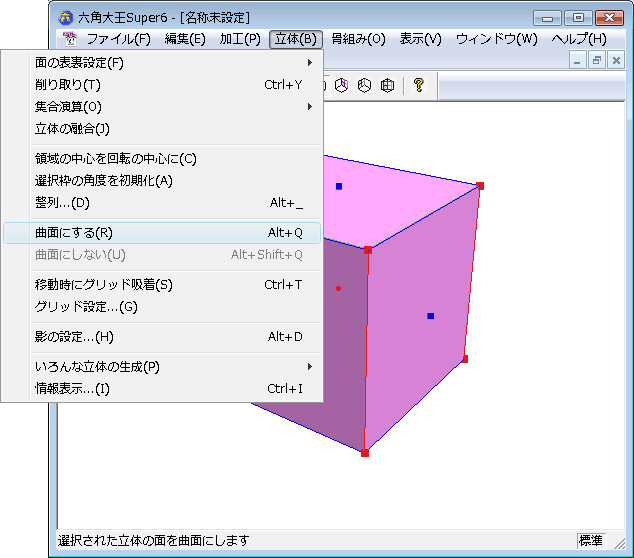The width and height of the screenshot is (634, 558).
Task: Maximize the 六角大王Super6 window
Action: pyautogui.click(x=578, y=18)
